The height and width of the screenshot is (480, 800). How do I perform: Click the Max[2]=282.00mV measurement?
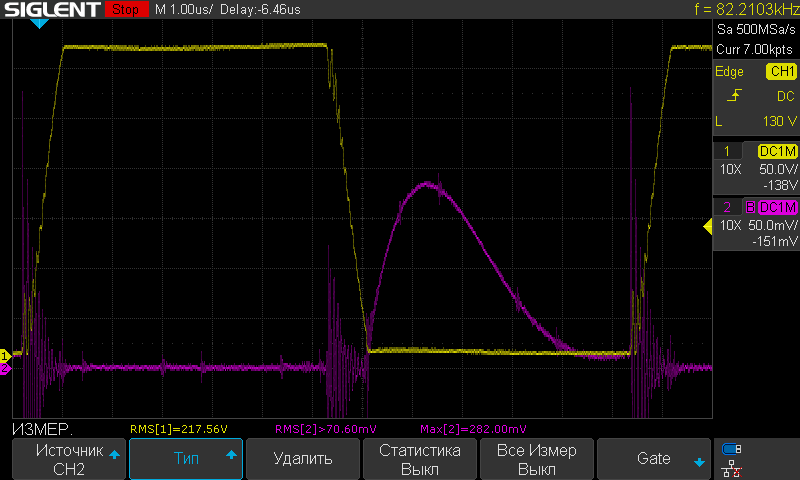pos(473,429)
